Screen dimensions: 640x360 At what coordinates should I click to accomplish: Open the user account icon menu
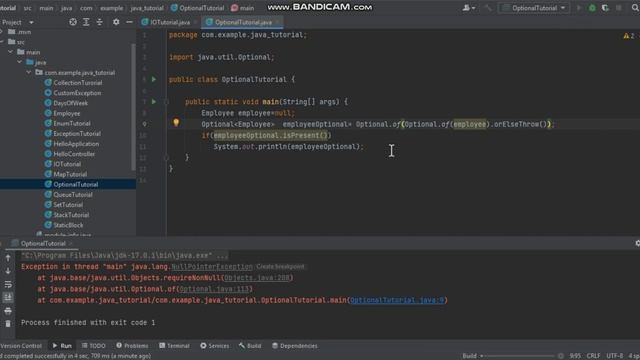[x=469, y=8]
